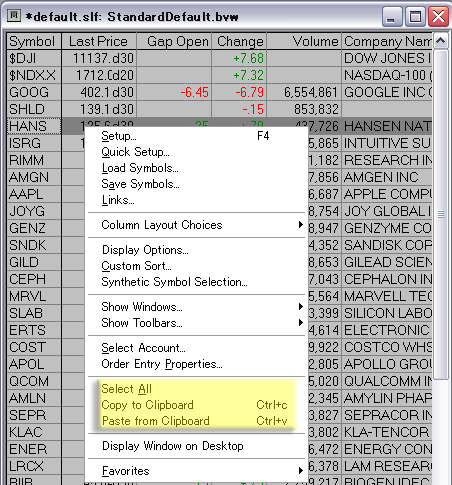Image resolution: width=452 pixels, height=485 pixels.
Task: Select the ERTS symbol cell
Action: [x=34, y=331]
